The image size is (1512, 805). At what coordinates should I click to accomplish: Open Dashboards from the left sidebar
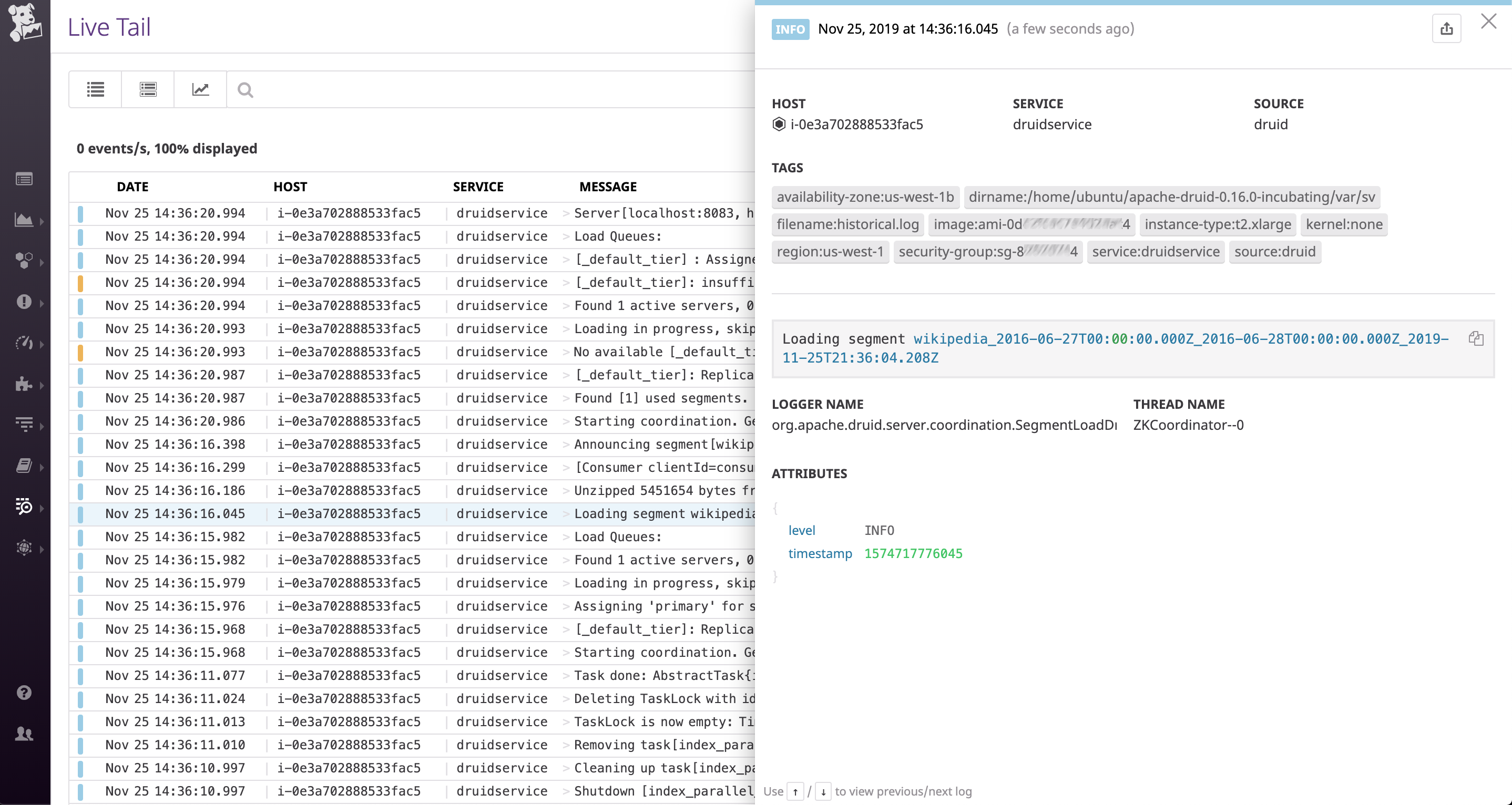coord(24,221)
